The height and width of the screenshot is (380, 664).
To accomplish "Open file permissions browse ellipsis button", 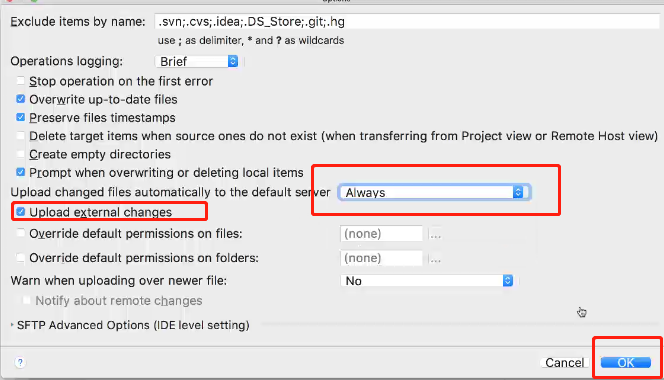I will pos(435,234).
